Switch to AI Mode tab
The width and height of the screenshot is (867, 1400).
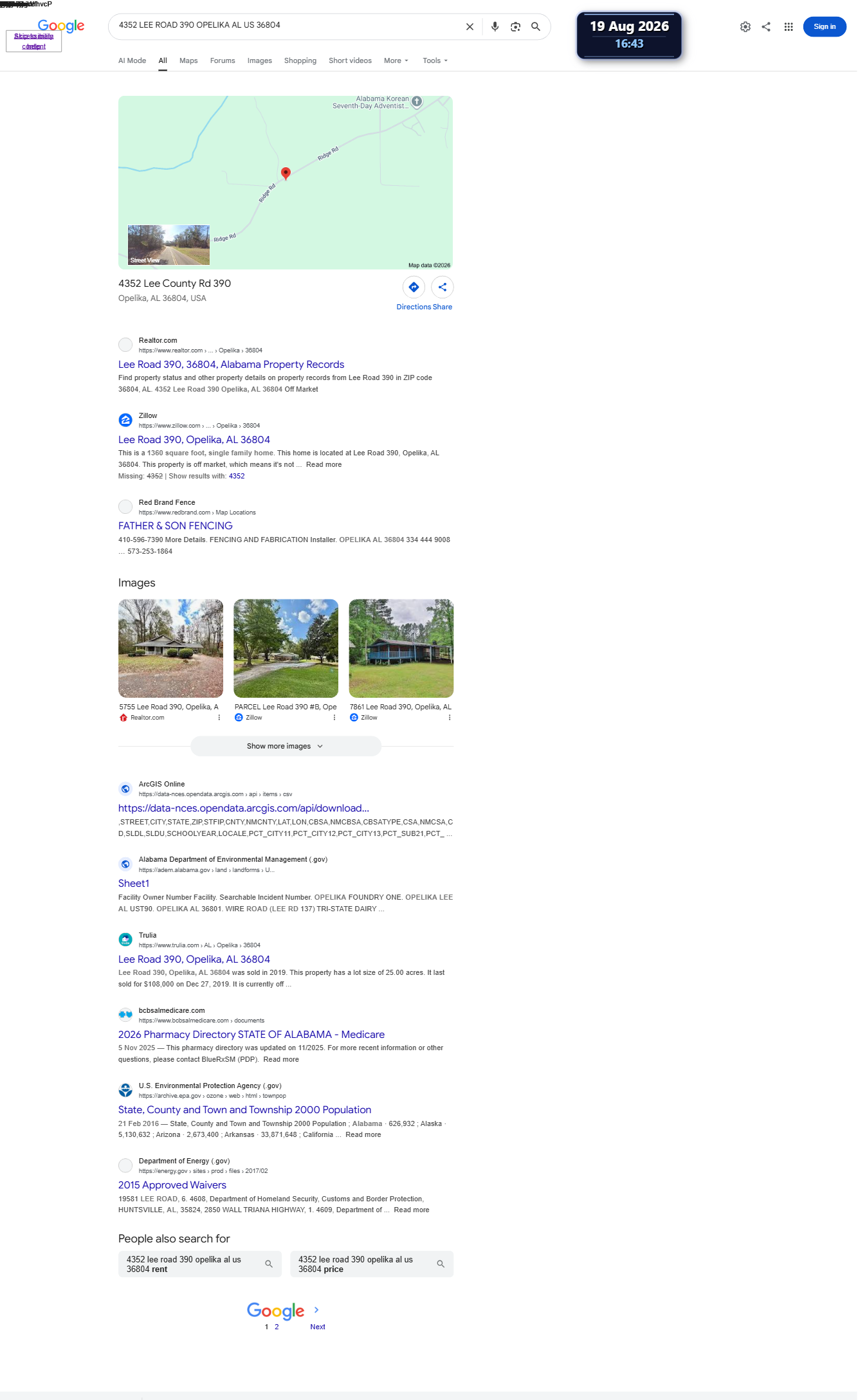coord(132,60)
